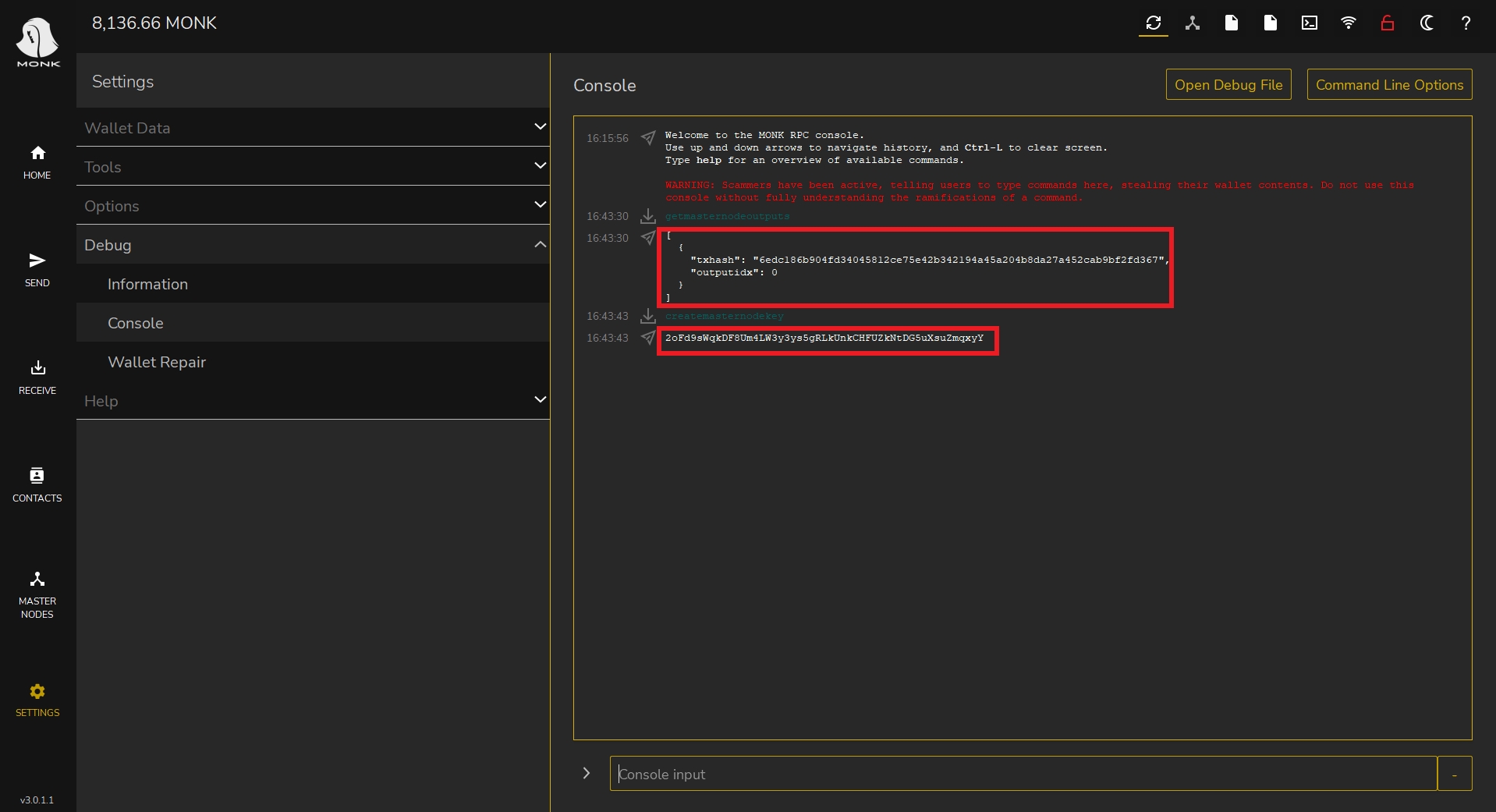Click the chevron prompt before Console input
The image size is (1496, 812).
(x=586, y=773)
